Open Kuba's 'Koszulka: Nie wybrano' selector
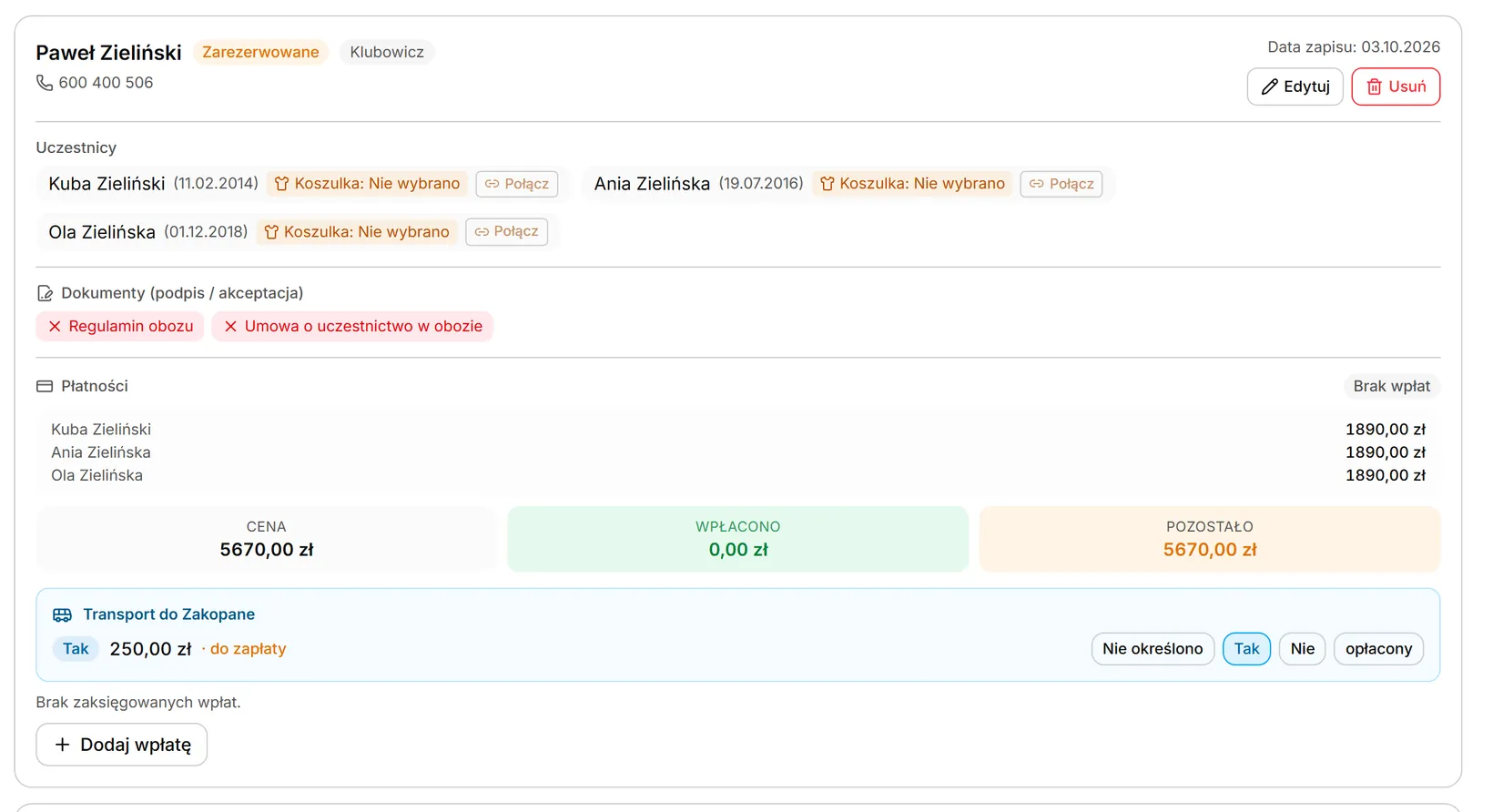Viewport: 1493px width, 812px height. click(x=367, y=184)
